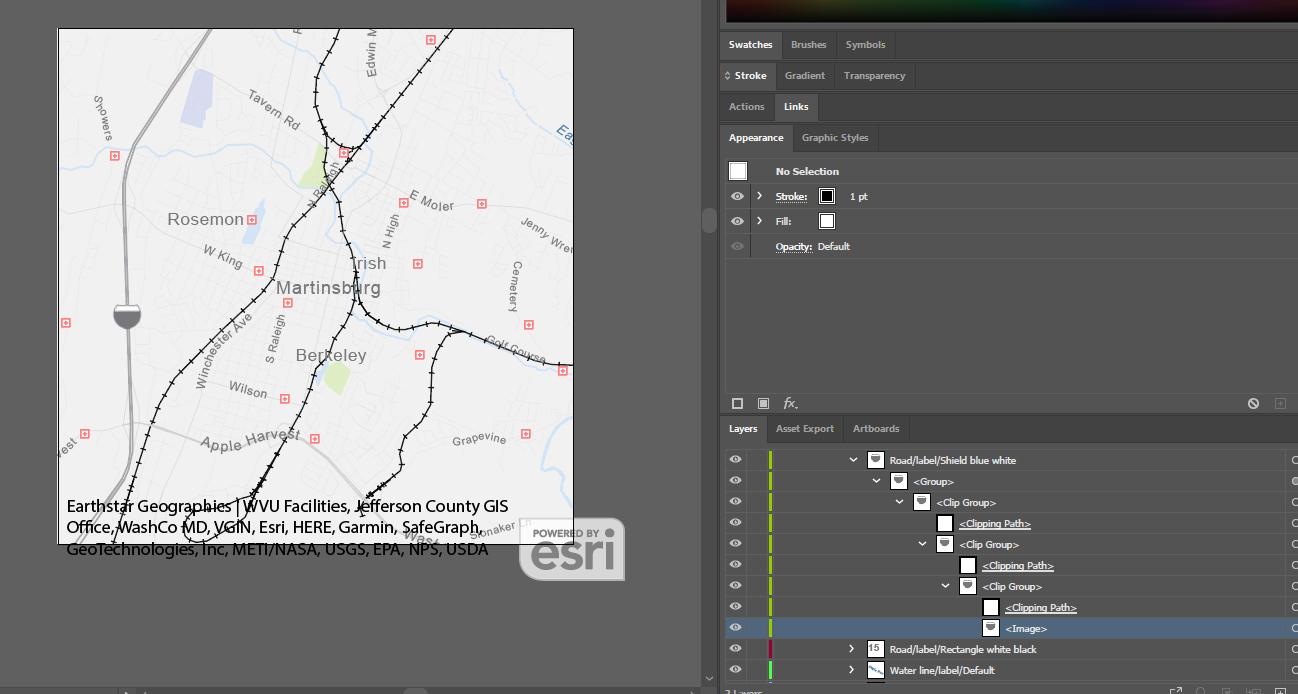This screenshot has width=1298, height=694.
Task: Open the Artboards tab
Action: (875, 428)
